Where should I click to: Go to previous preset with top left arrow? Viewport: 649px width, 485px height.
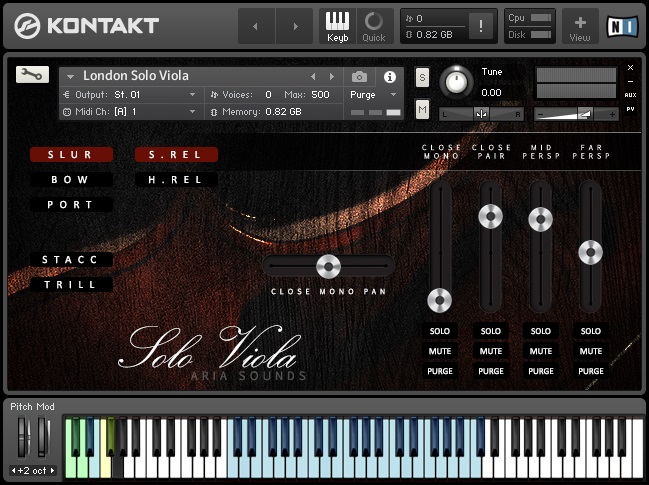point(256,26)
